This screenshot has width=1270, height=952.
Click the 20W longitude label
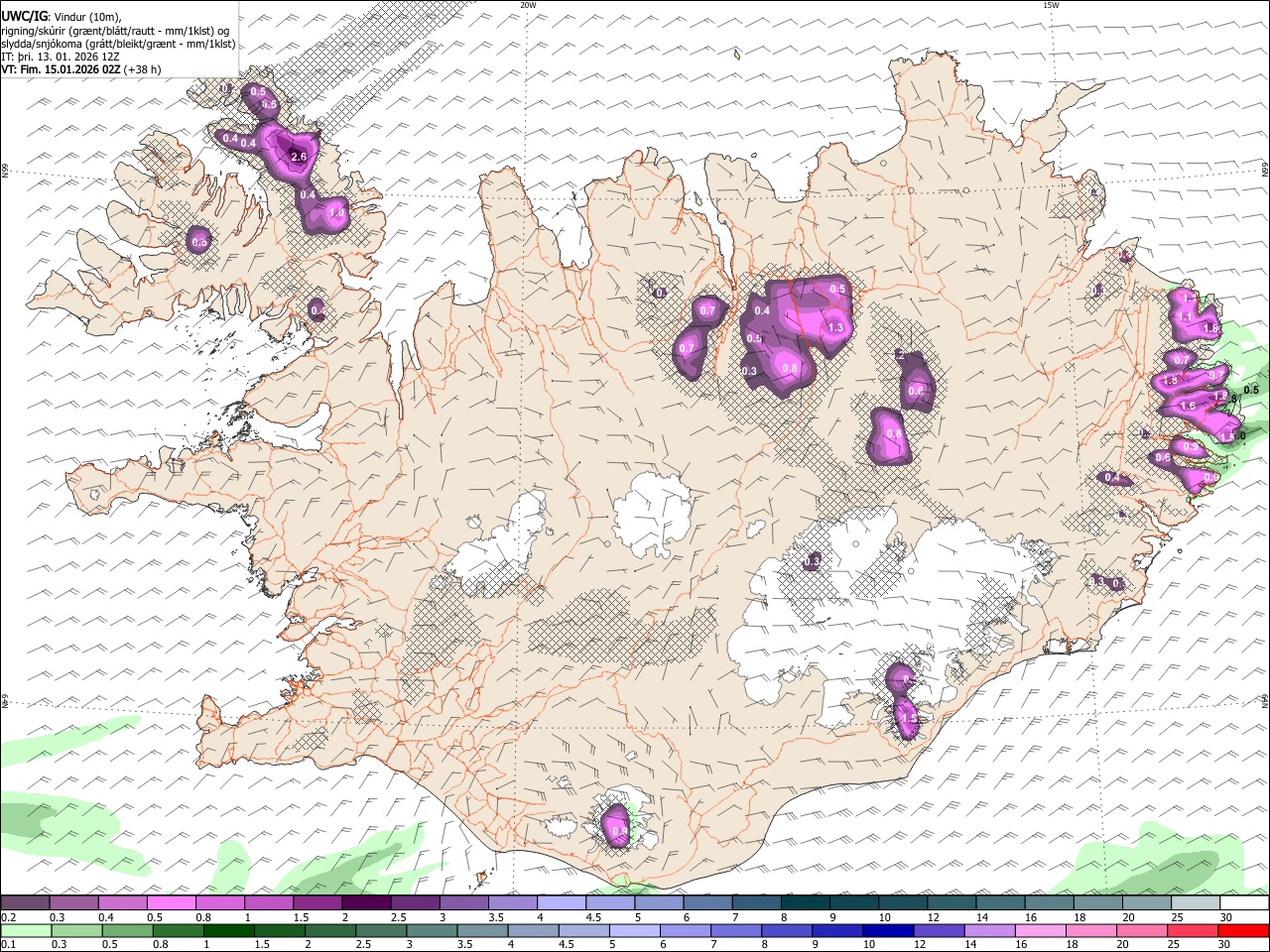point(528,5)
